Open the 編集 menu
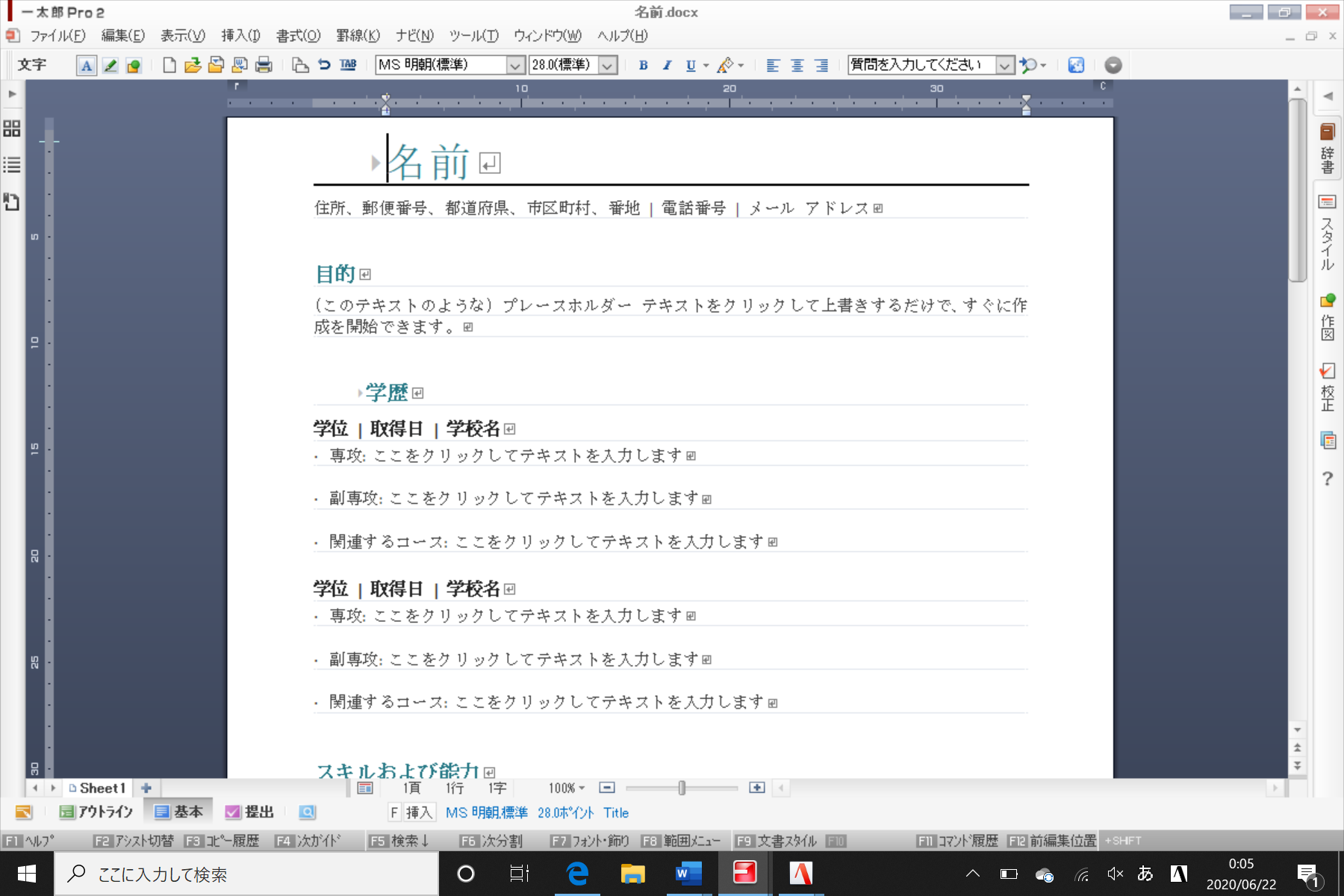The image size is (1344, 896). [123, 36]
